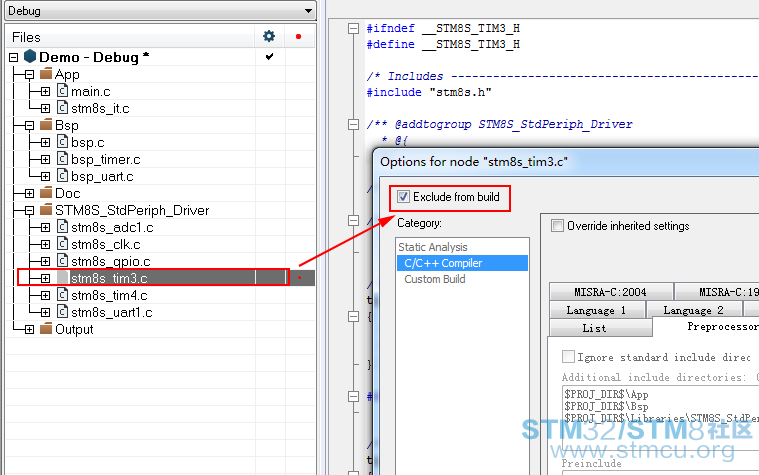
Task: Click the stm8s_clk.c file icon
Action: point(62,243)
